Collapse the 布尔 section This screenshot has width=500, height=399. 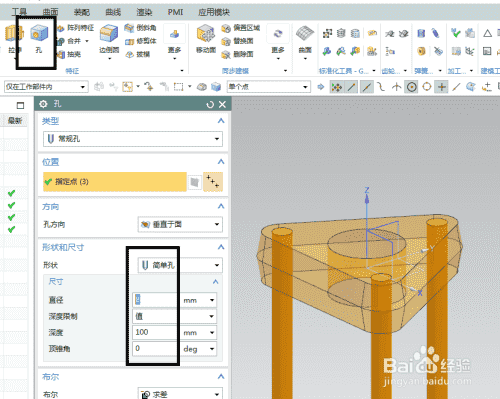pos(221,377)
